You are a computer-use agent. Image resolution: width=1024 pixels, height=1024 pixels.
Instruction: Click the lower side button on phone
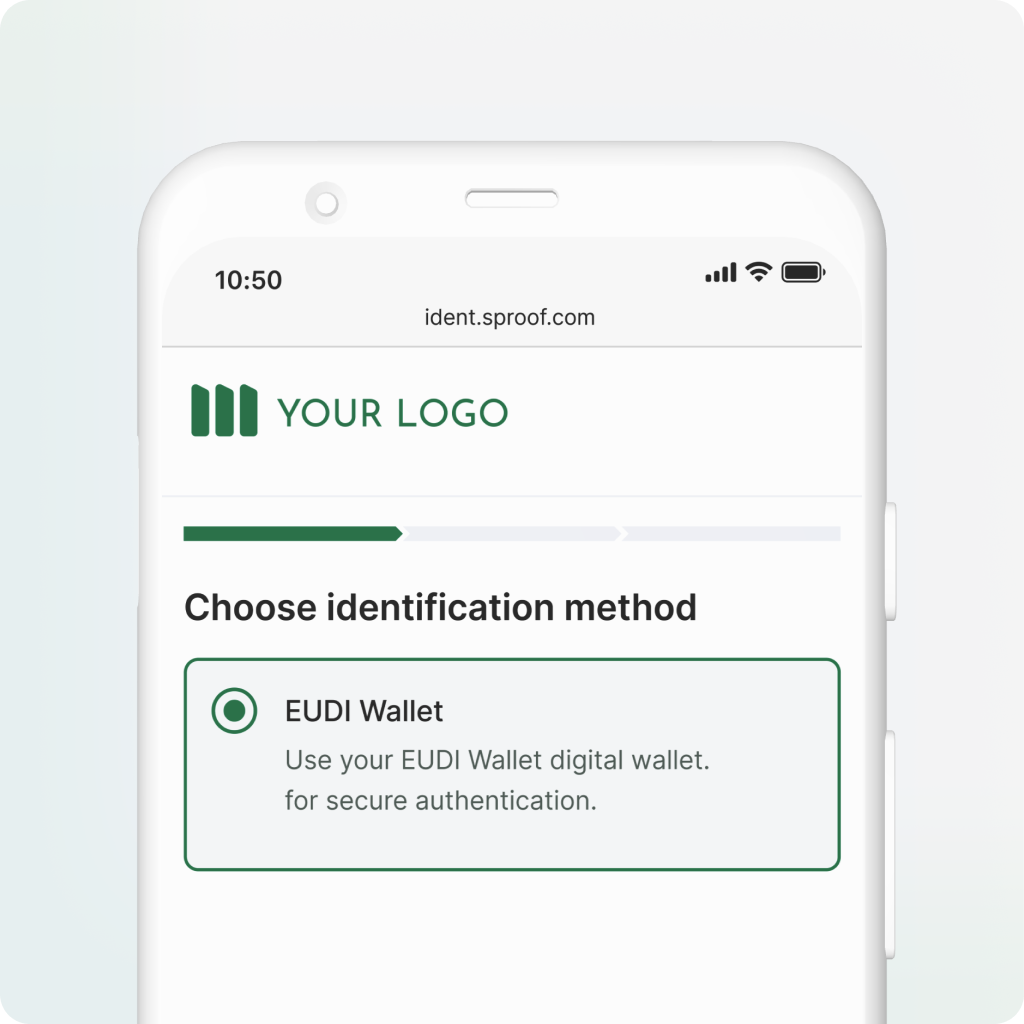pos(890,846)
